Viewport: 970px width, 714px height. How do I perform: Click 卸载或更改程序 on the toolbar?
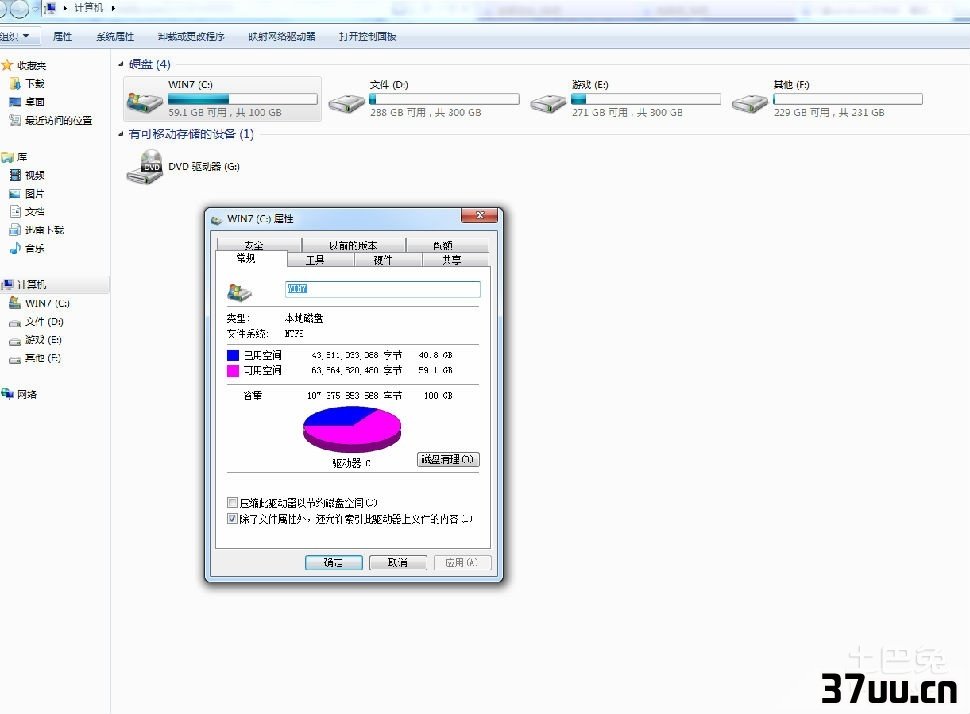pos(191,37)
